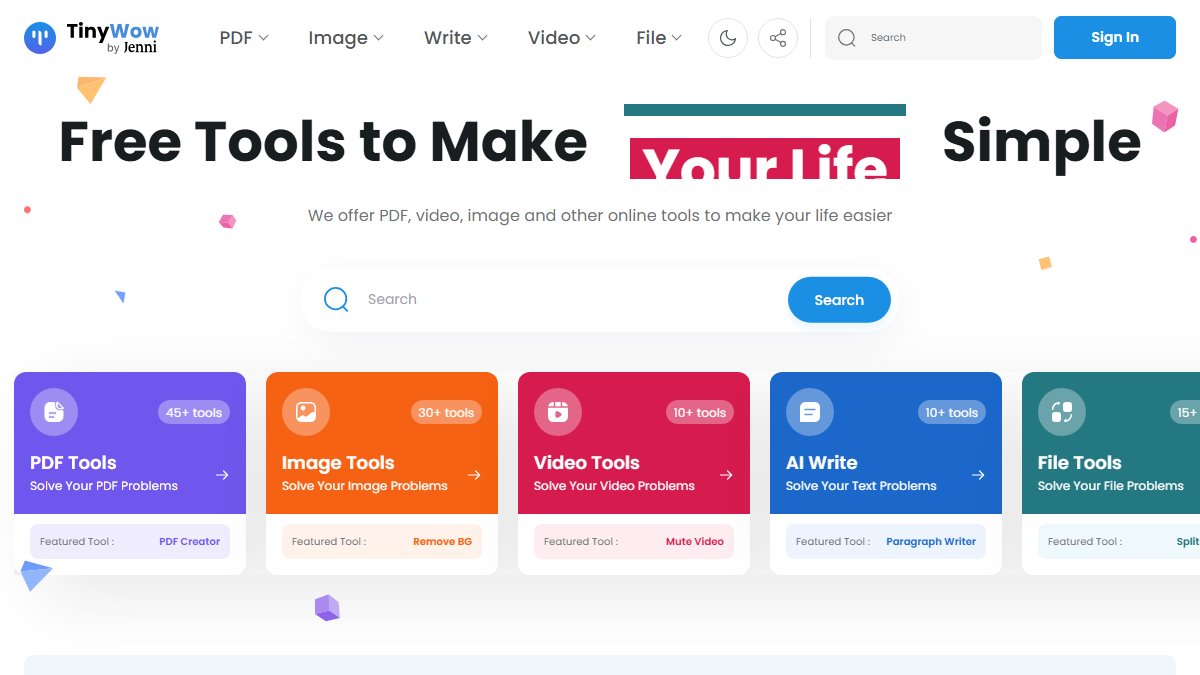
Task: Open the File Tools title link
Action: 1080,463
